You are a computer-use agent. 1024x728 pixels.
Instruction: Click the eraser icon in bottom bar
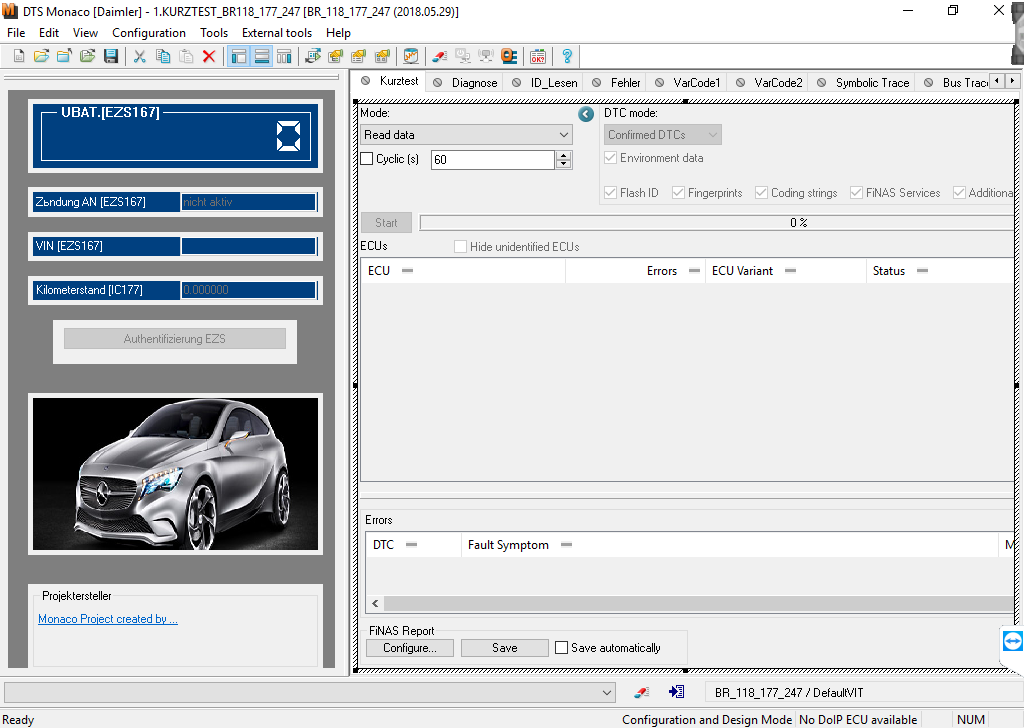click(x=642, y=692)
